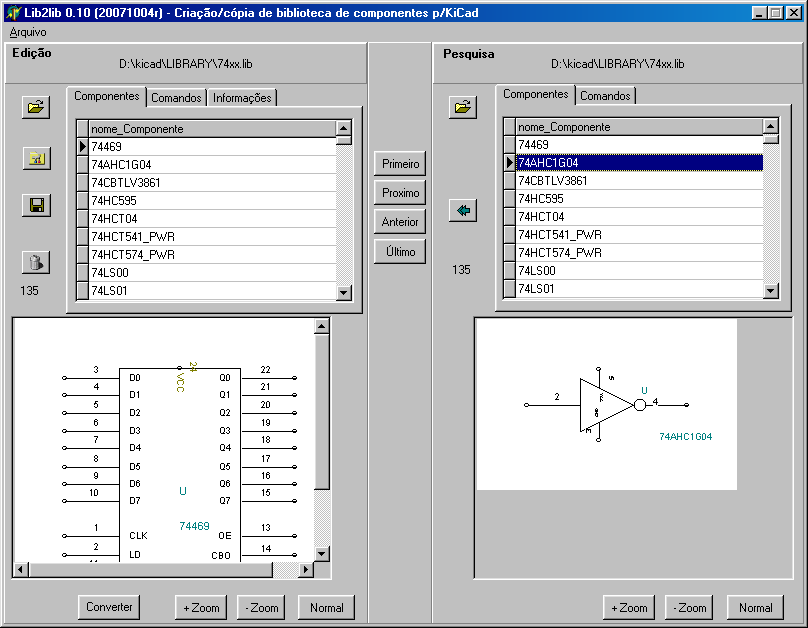Open the Arquivo menu
The width and height of the screenshot is (808, 628).
[x=28, y=32]
